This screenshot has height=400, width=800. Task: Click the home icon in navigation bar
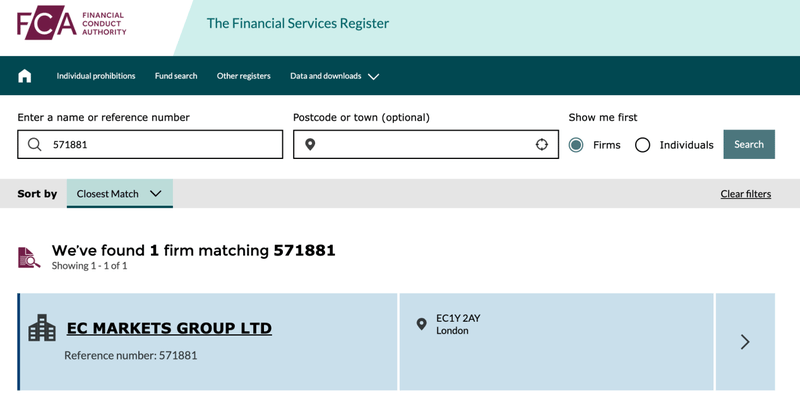pyautogui.click(x=24, y=76)
